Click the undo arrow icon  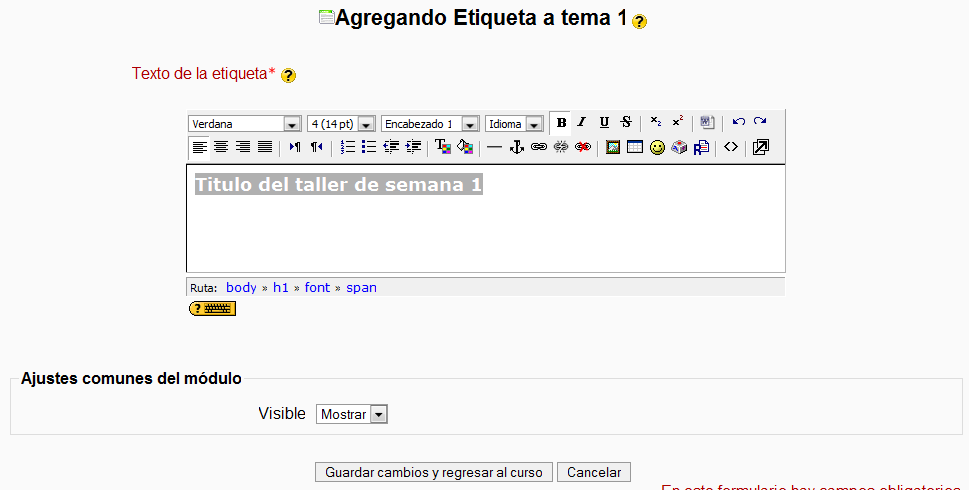pos(739,123)
